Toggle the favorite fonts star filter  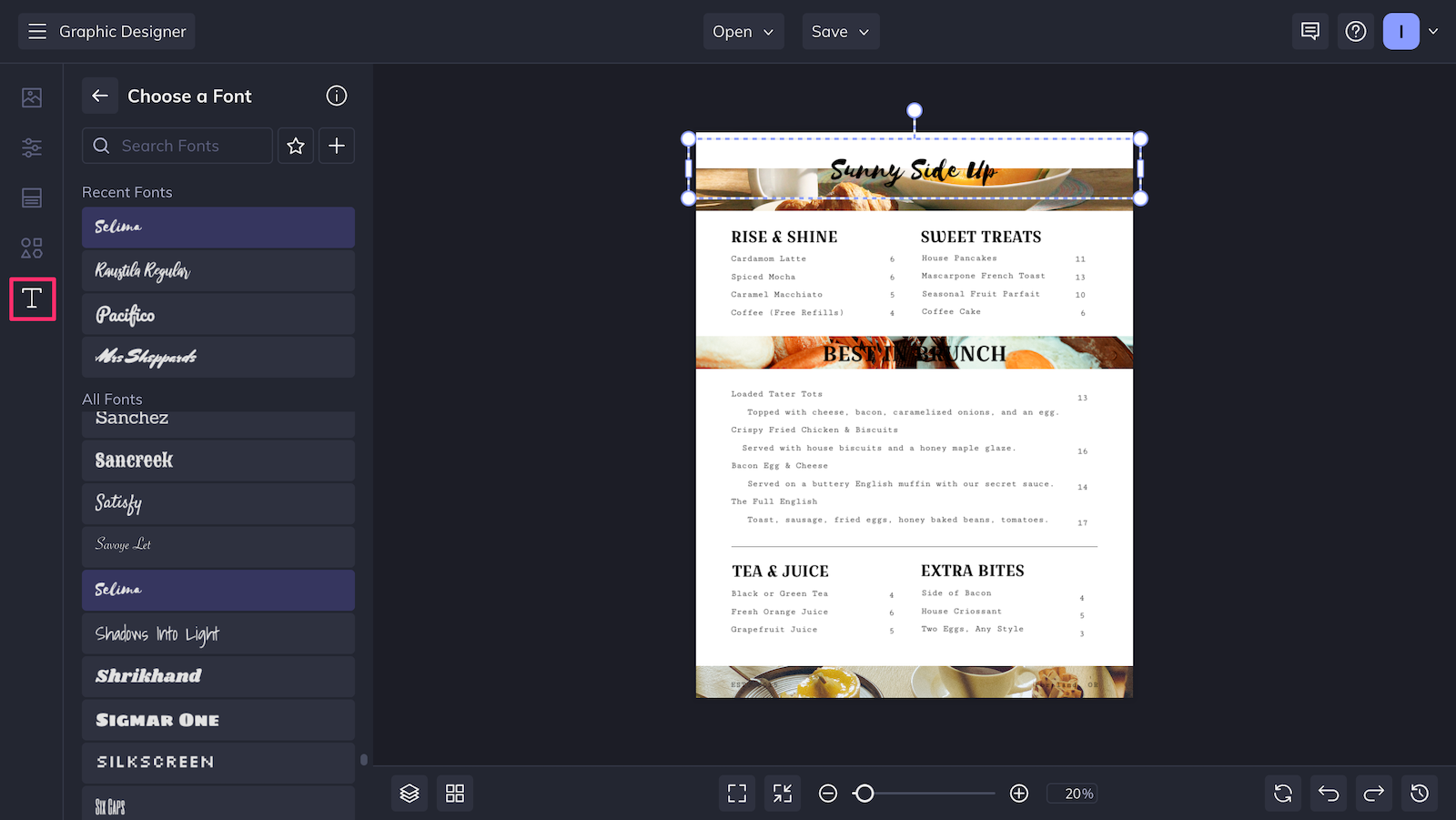tap(295, 146)
